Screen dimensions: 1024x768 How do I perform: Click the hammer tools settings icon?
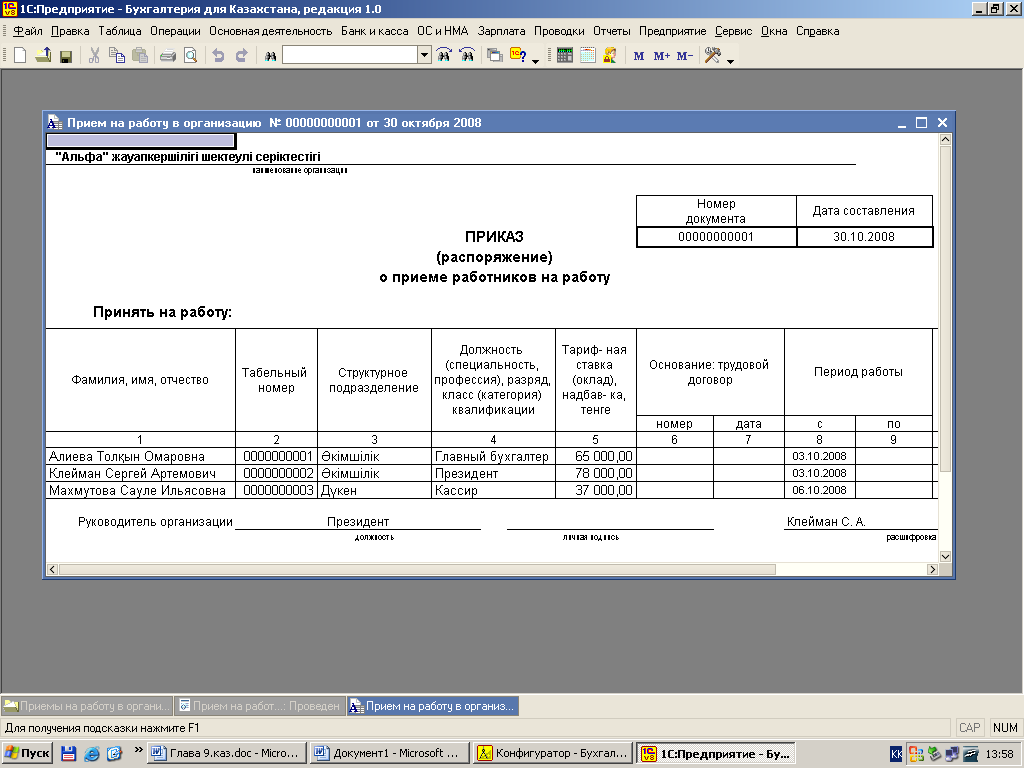coord(712,56)
